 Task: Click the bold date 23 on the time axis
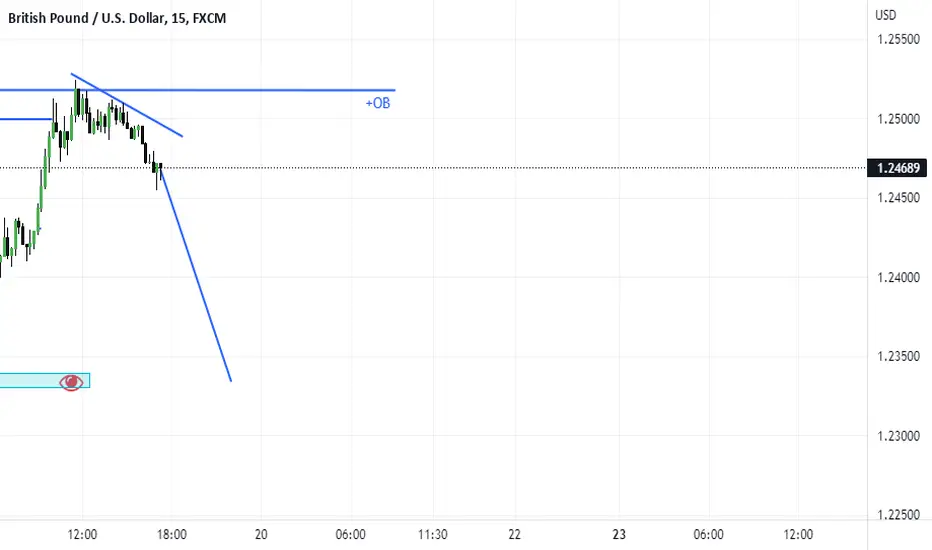619,534
